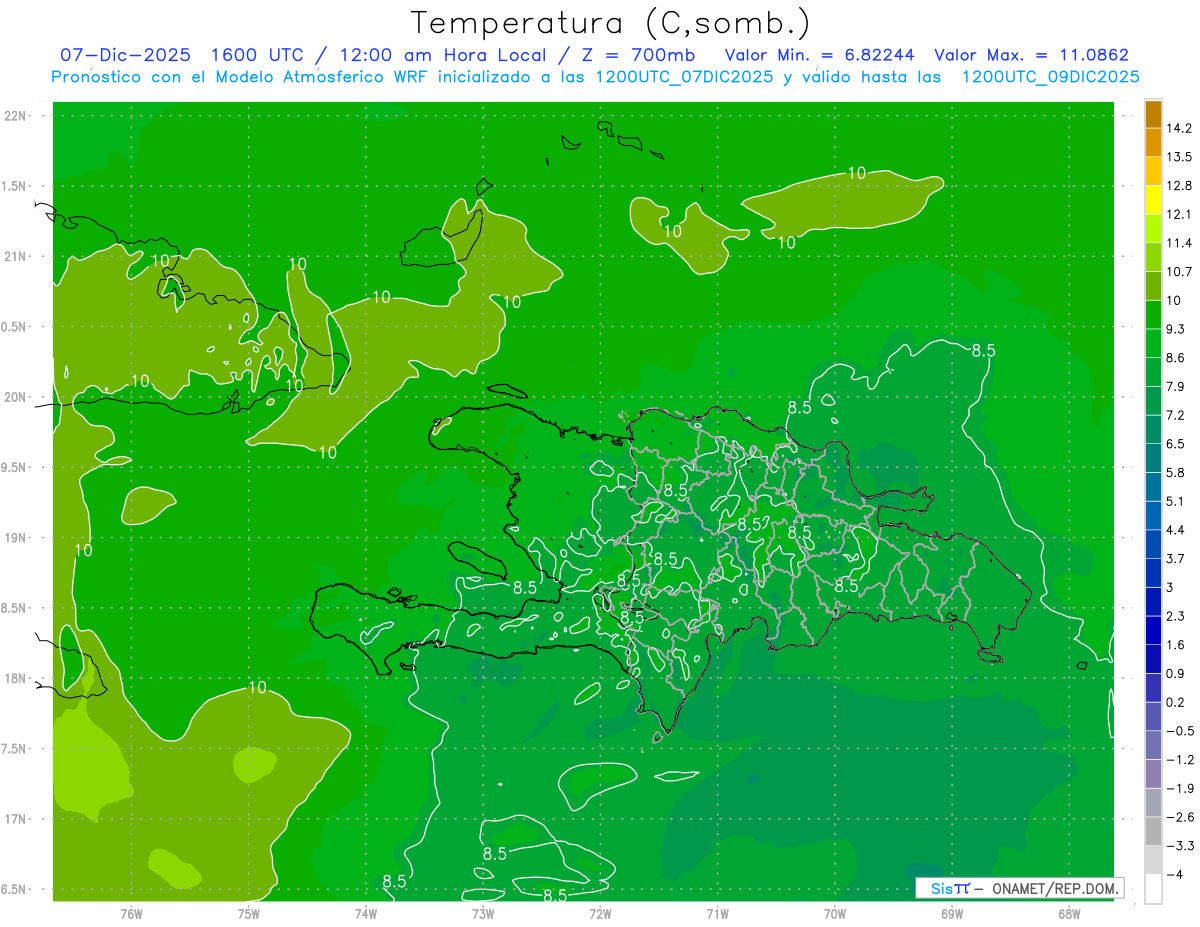1200x927 pixels.
Task: Click 'Valor Max. = 11.0862' readout
Action: [x=1031, y=55]
